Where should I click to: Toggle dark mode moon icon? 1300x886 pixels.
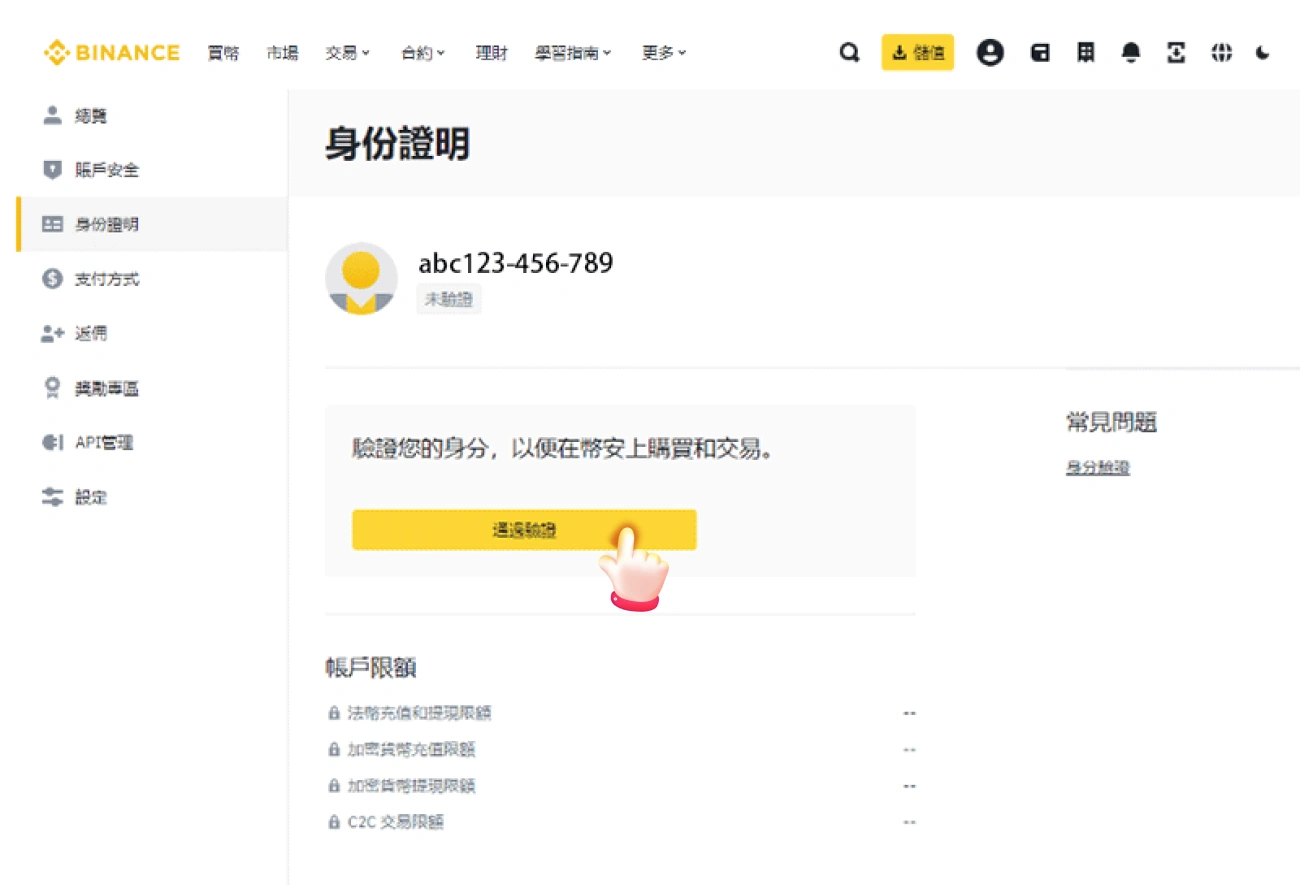point(1263,53)
